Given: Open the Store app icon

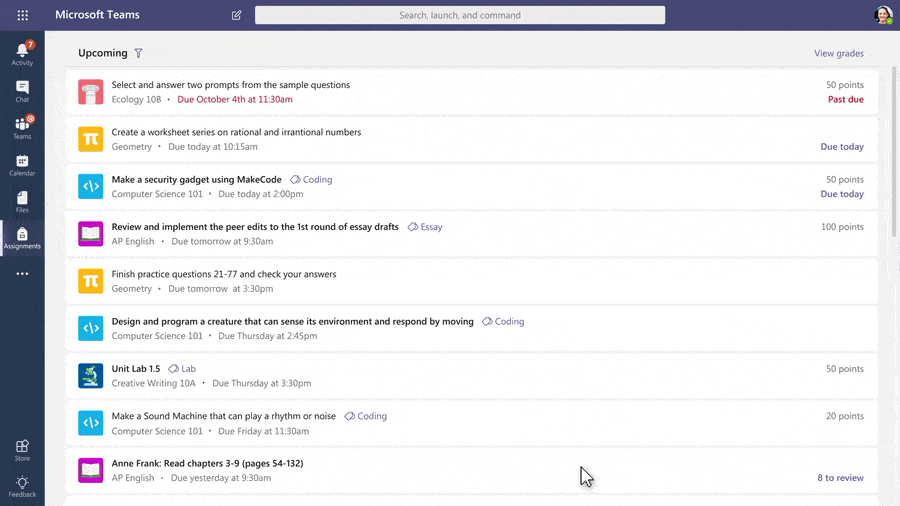Looking at the screenshot, I should [x=22, y=449].
